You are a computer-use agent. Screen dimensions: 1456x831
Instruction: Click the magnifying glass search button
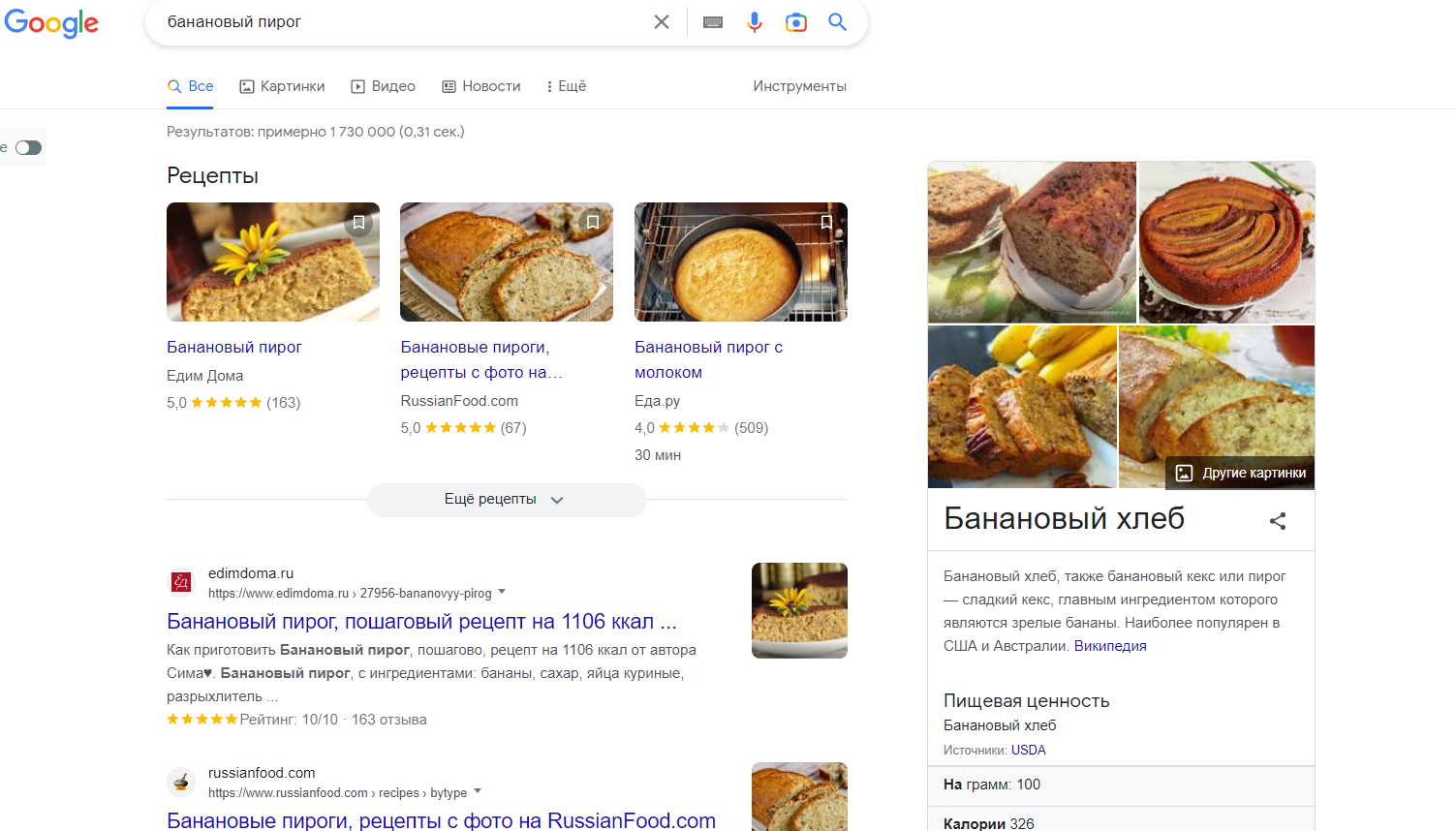(838, 22)
